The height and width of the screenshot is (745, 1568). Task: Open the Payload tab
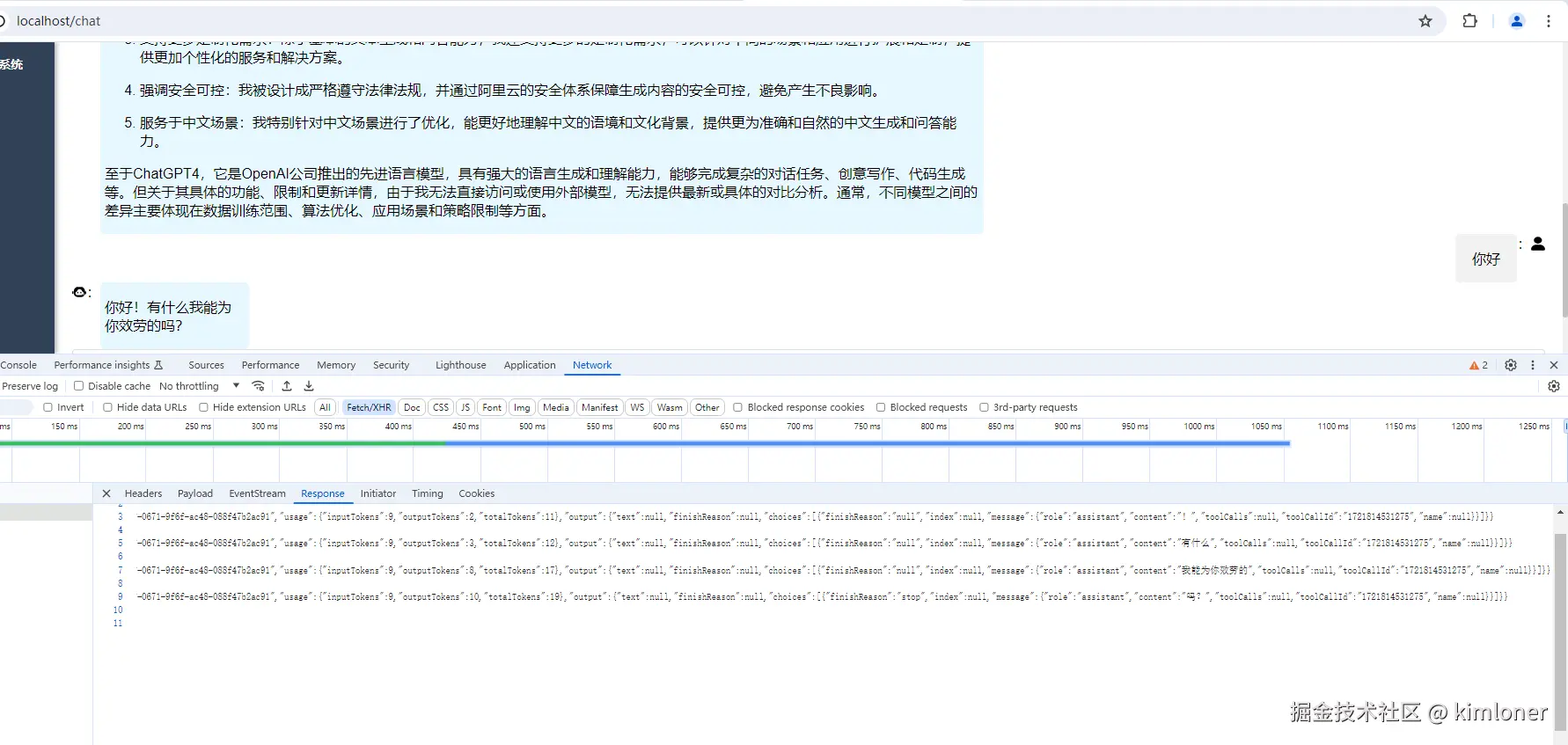click(195, 493)
